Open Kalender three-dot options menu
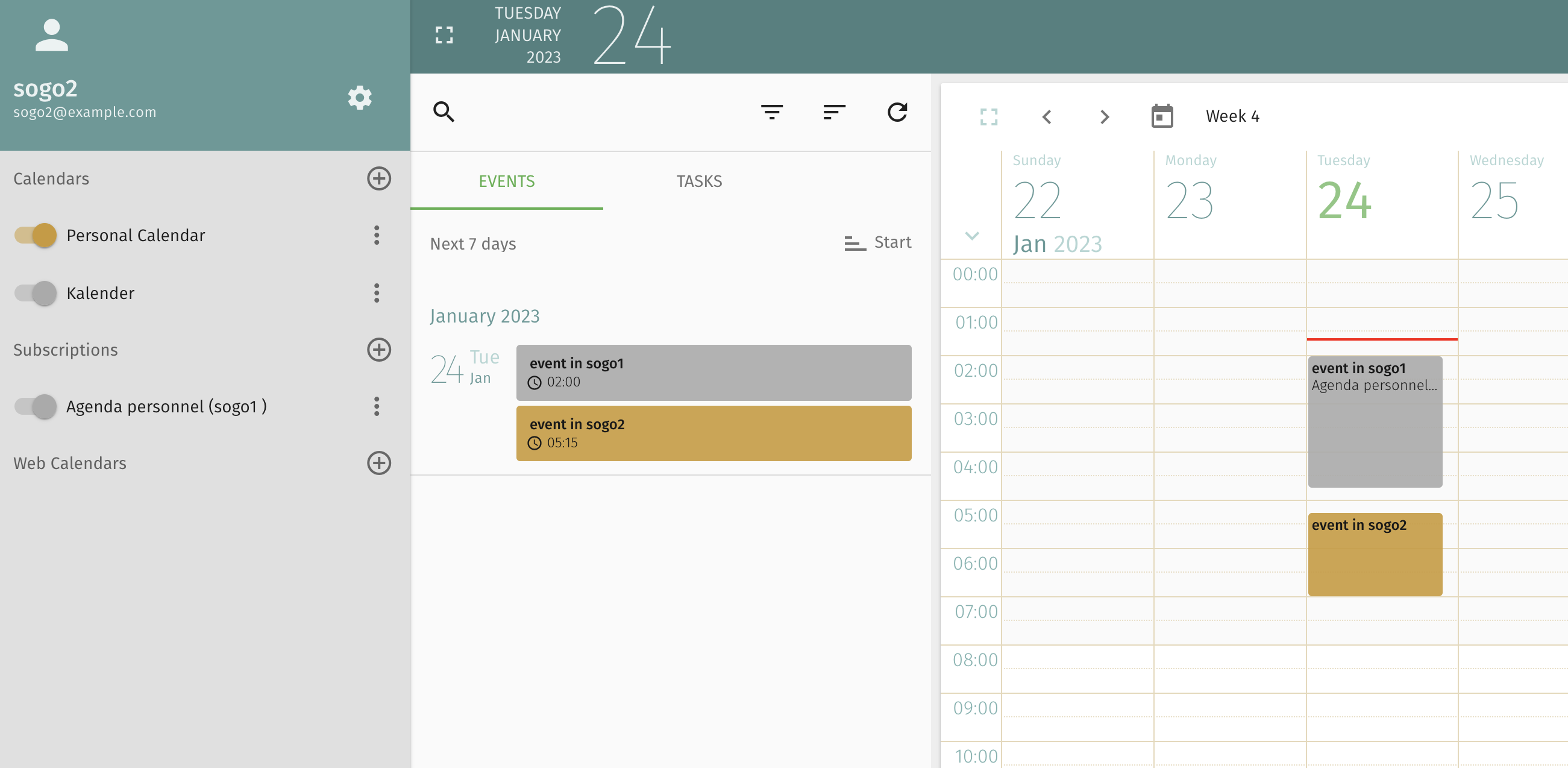This screenshot has height=768, width=1568. [x=377, y=293]
